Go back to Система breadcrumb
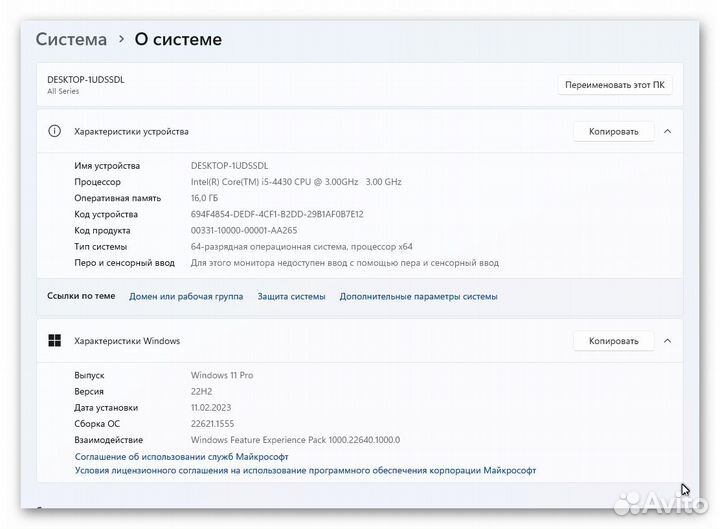This screenshot has width=720, height=529. coord(71,39)
